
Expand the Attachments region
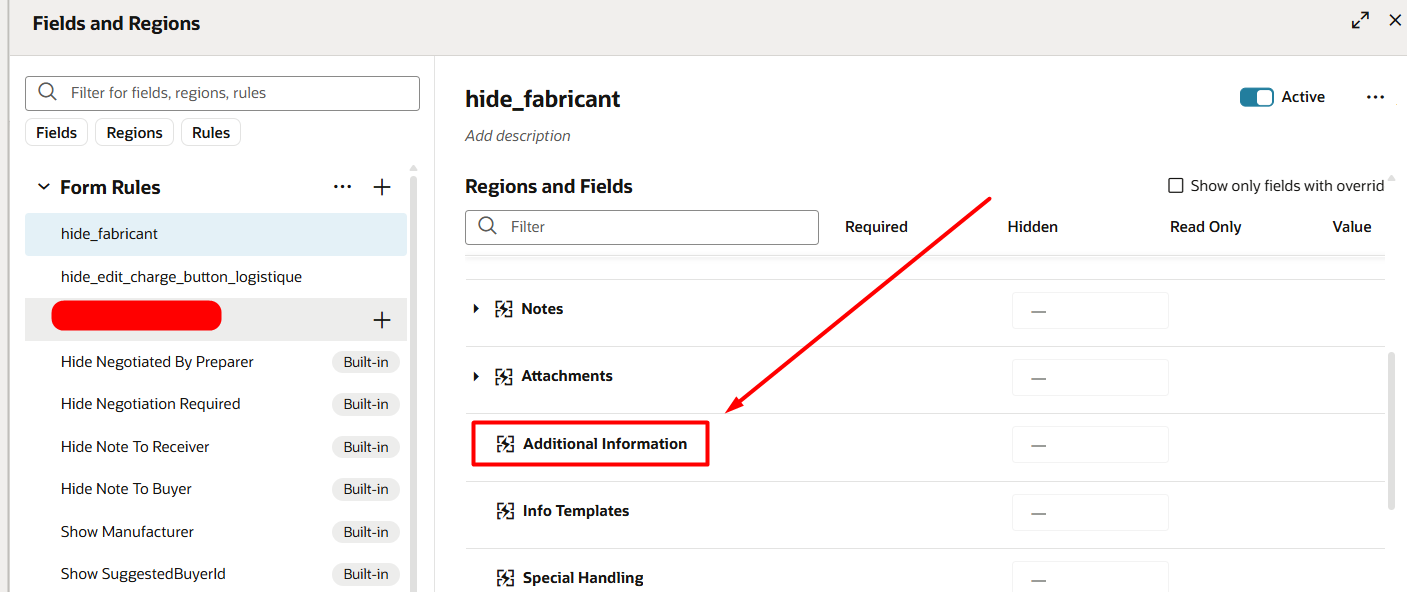(475, 375)
